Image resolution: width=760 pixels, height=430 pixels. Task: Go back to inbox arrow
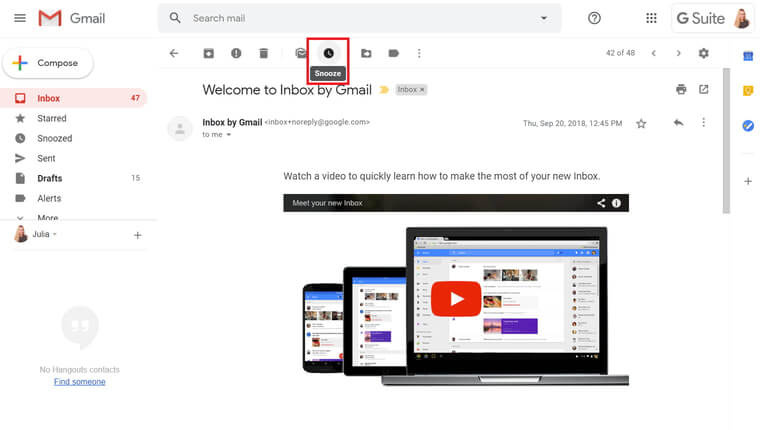[x=174, y=53]
